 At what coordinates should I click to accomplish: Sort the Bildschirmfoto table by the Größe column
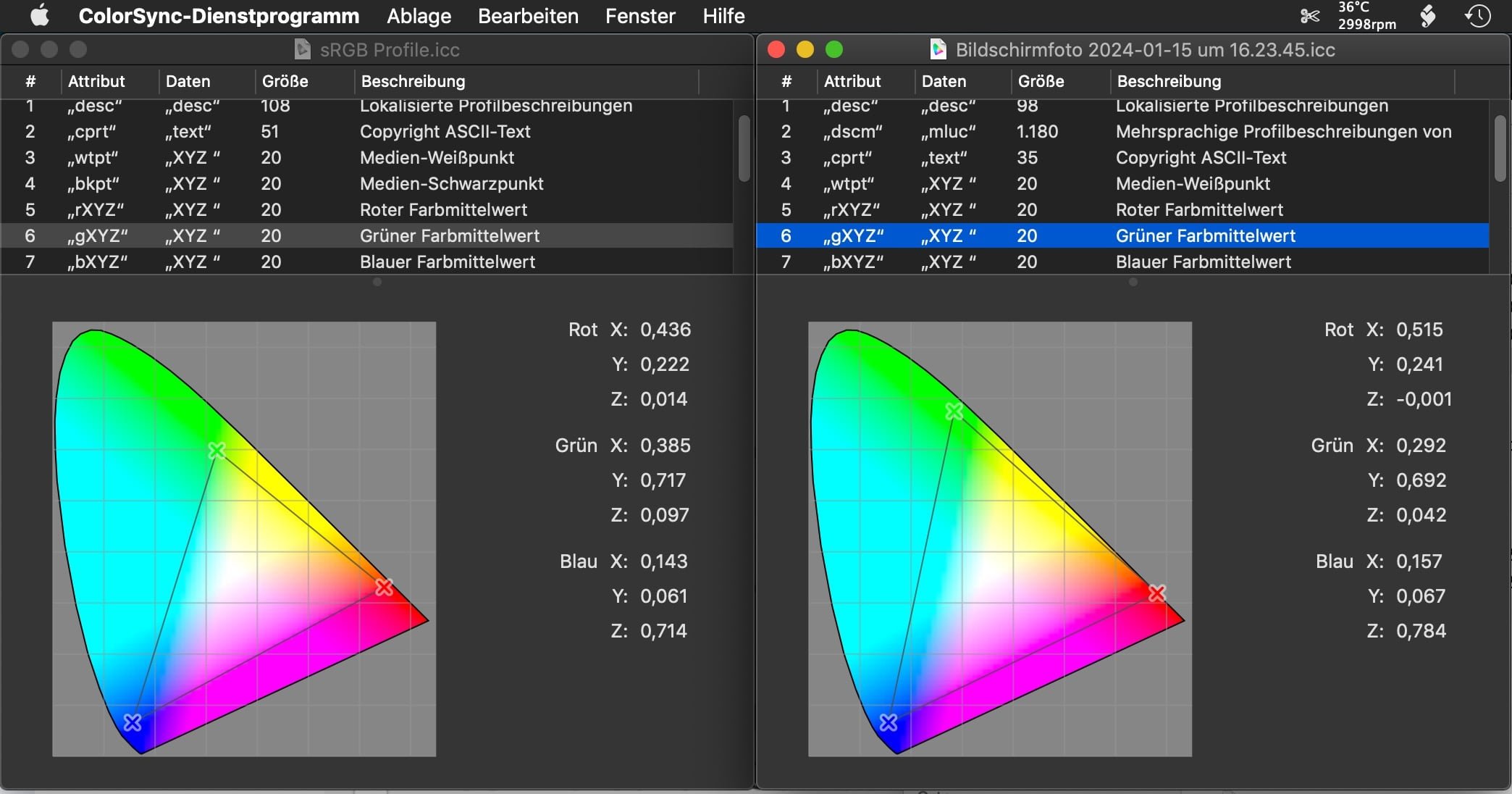1060,81
